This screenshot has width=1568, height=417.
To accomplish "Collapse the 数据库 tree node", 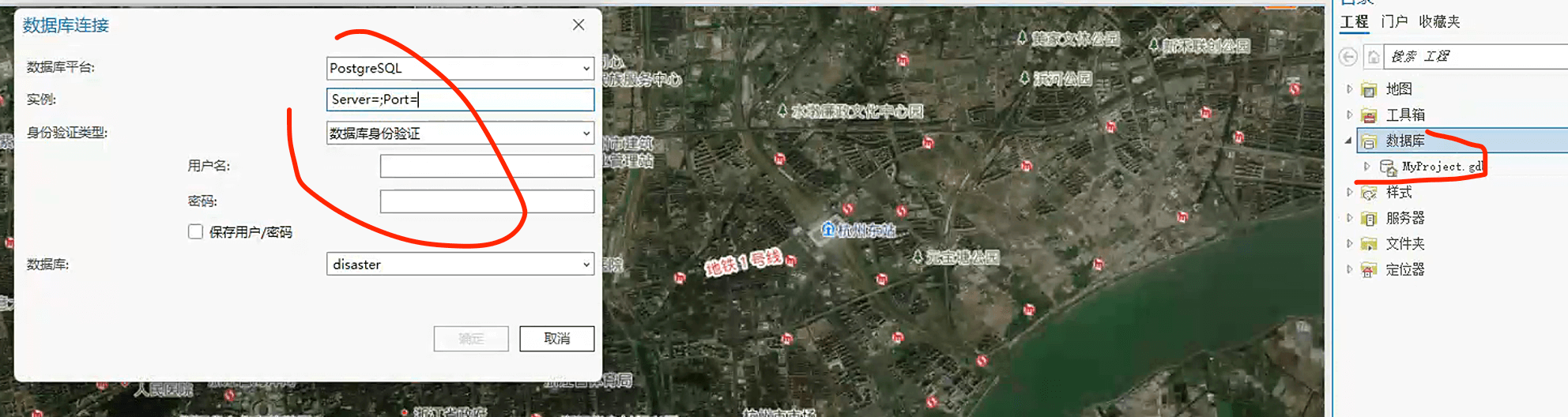I will (1348, 141).
